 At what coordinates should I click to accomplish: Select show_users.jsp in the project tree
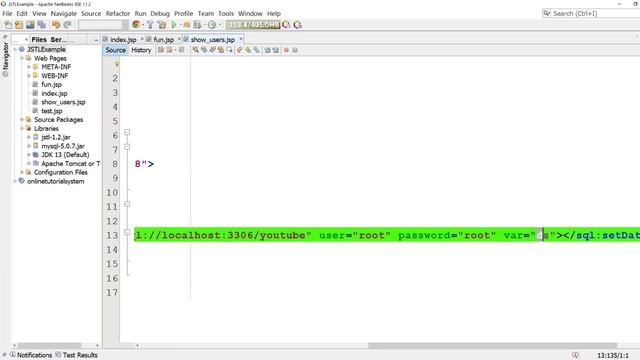63,102
